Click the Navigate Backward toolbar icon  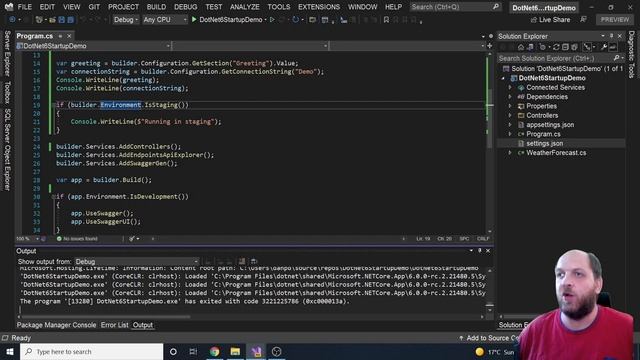[12, 20]
